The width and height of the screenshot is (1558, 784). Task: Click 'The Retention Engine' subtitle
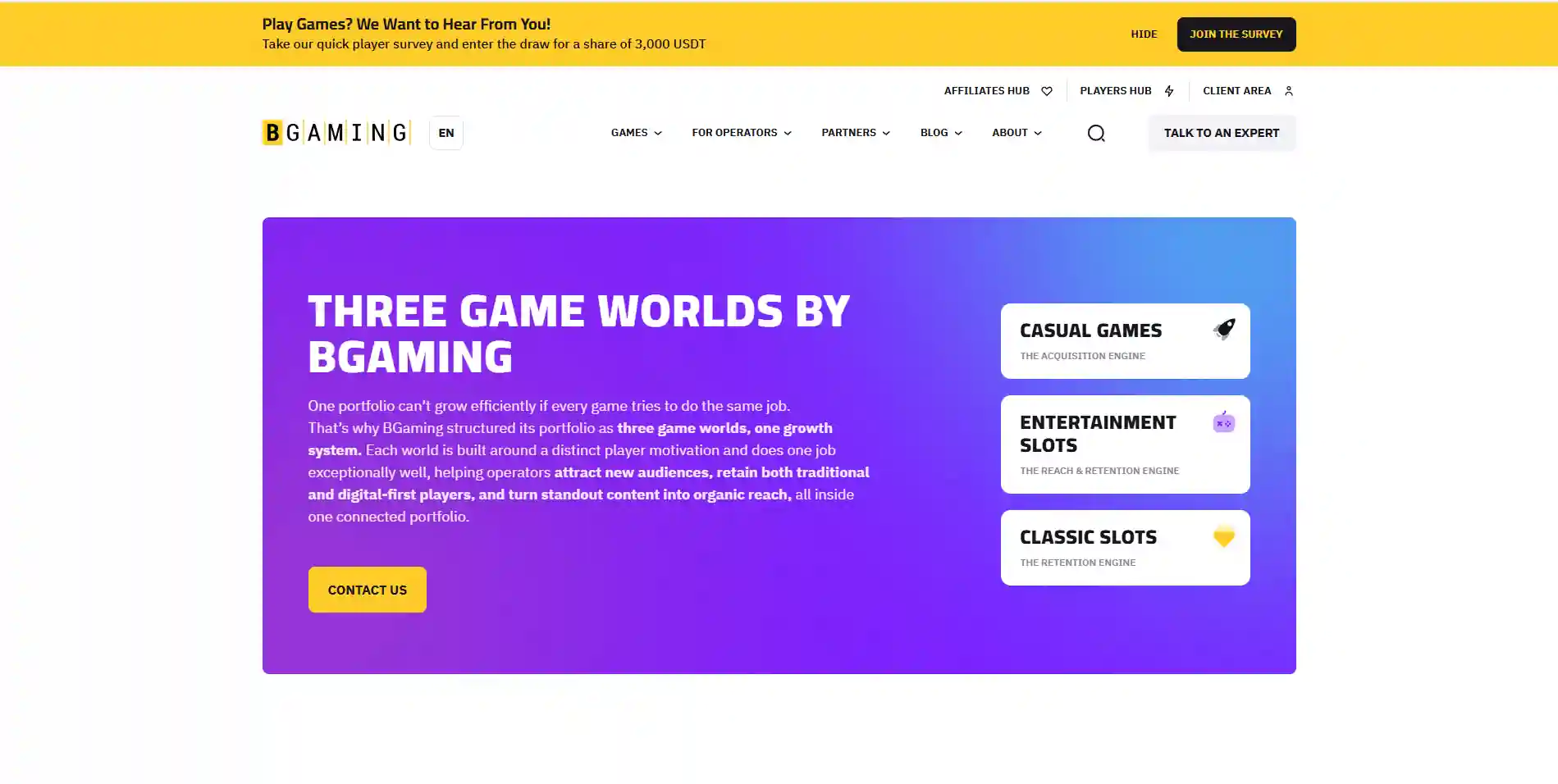tap(1077, 563)
